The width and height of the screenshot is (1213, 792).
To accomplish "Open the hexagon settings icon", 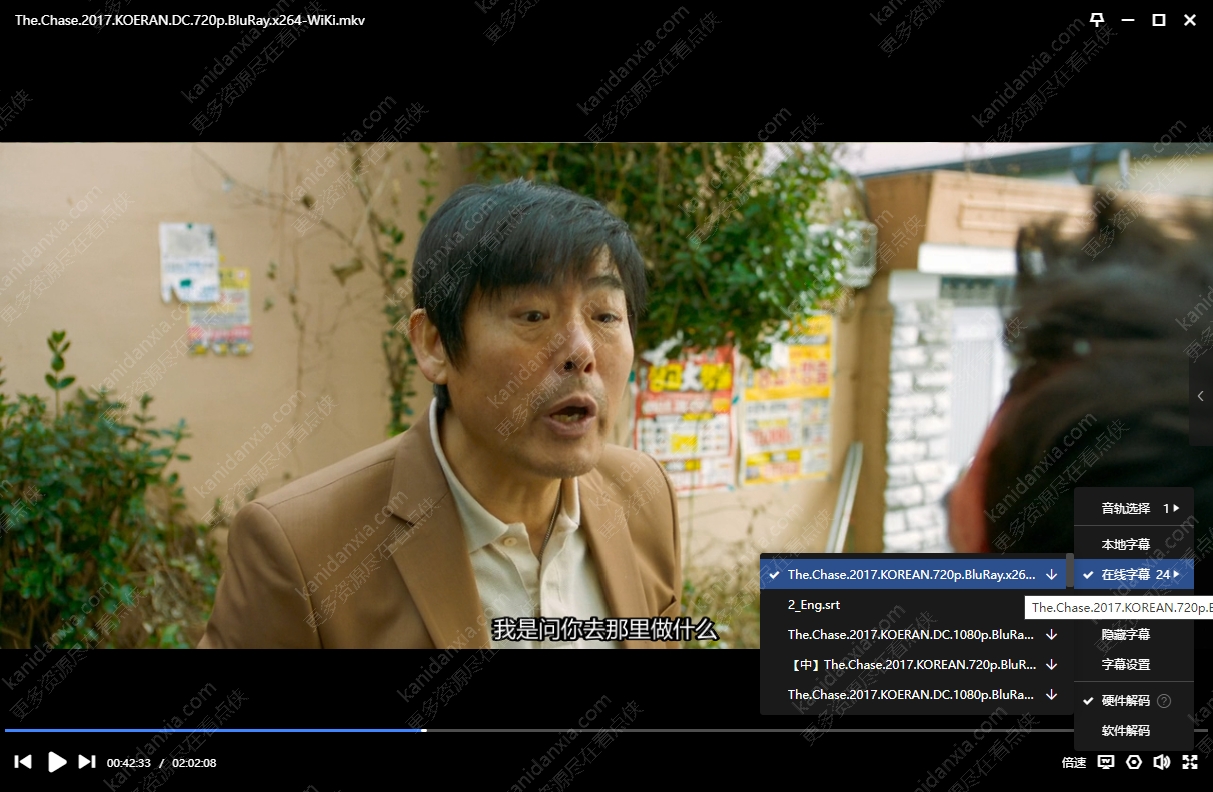I will tap(1134, 762).
